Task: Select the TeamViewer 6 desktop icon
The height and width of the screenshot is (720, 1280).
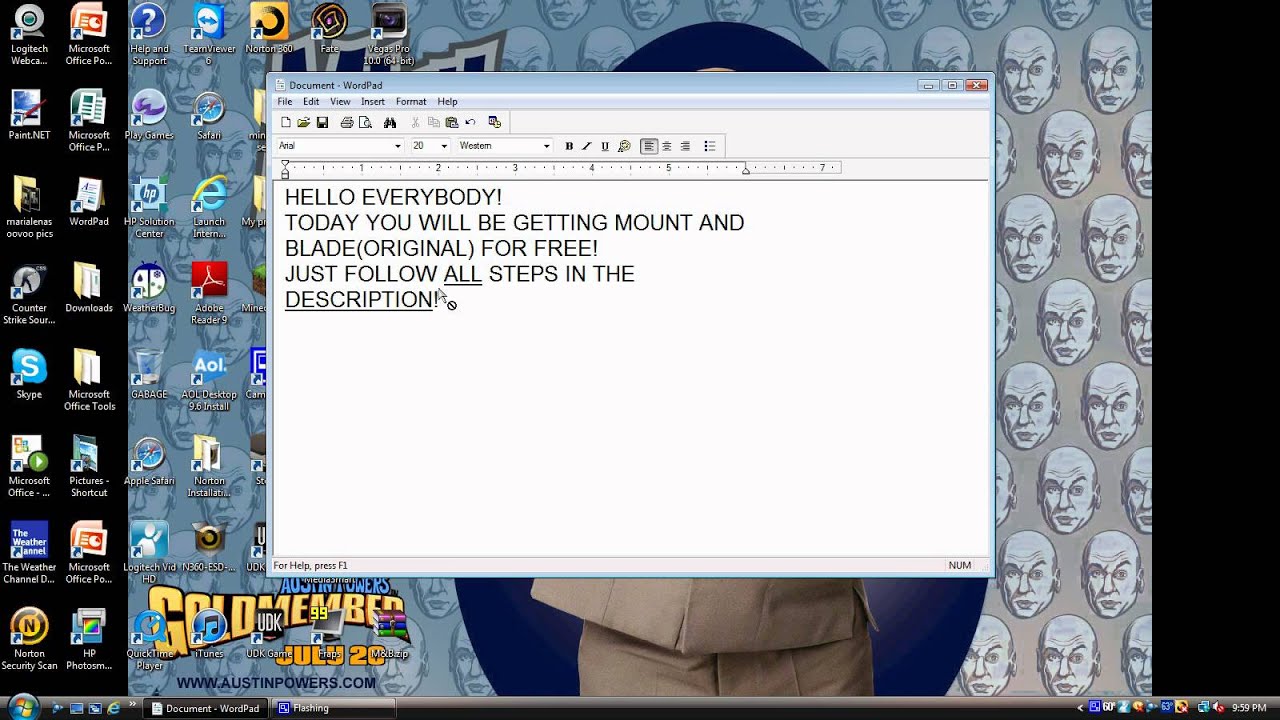Action: click(x=209, y=35)
